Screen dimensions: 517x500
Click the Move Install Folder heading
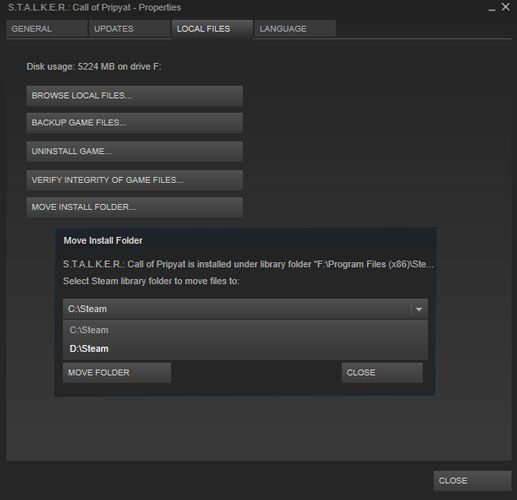(103, 241)
